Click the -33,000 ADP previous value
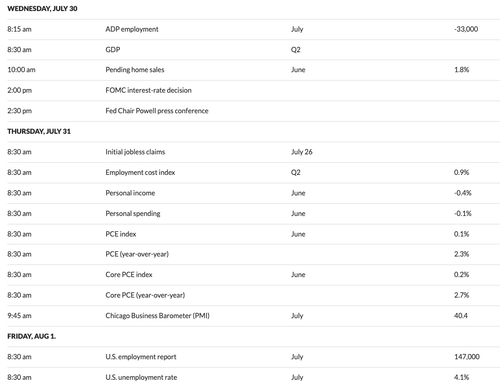This screenshot has width=500, height=384. [466, 29]
